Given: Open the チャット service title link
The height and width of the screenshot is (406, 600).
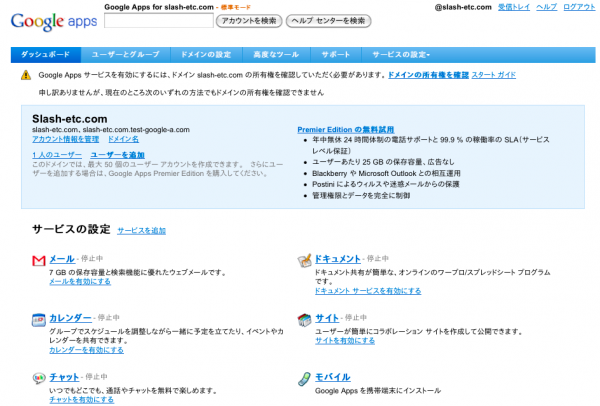Looking at the screenshot, I should [x=64, y=377].
